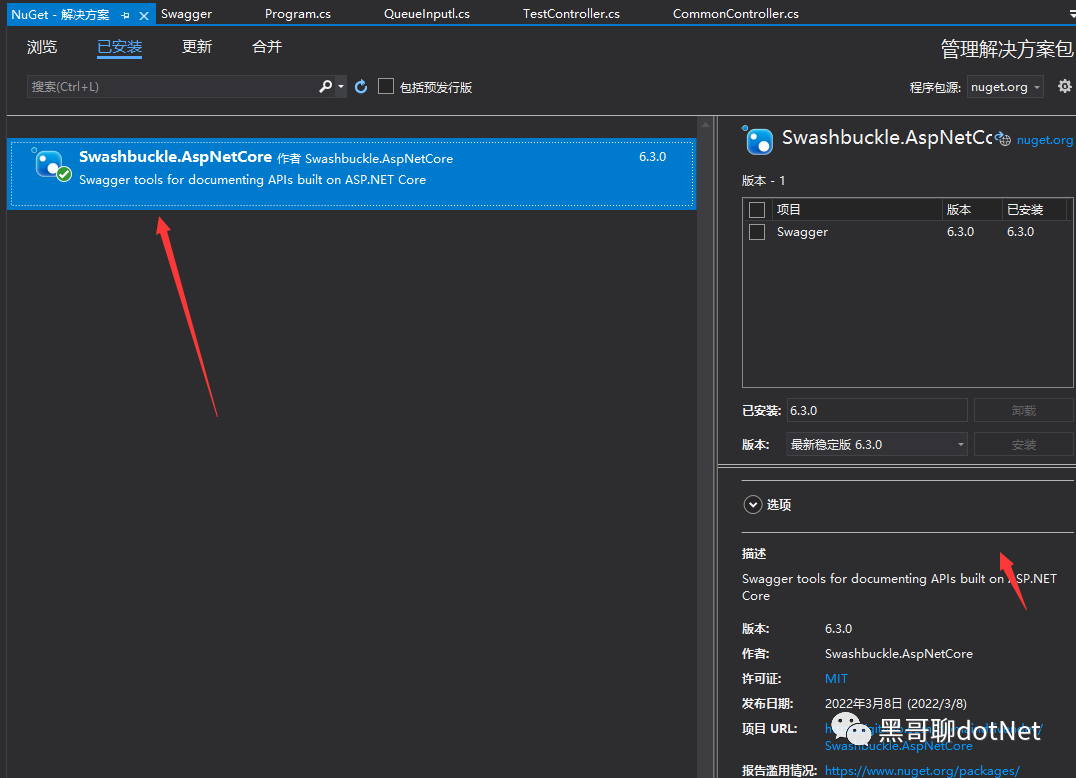Open the Program.cs tab
This screenshot has width=1076, height=778.
click(x=298, y=14)
